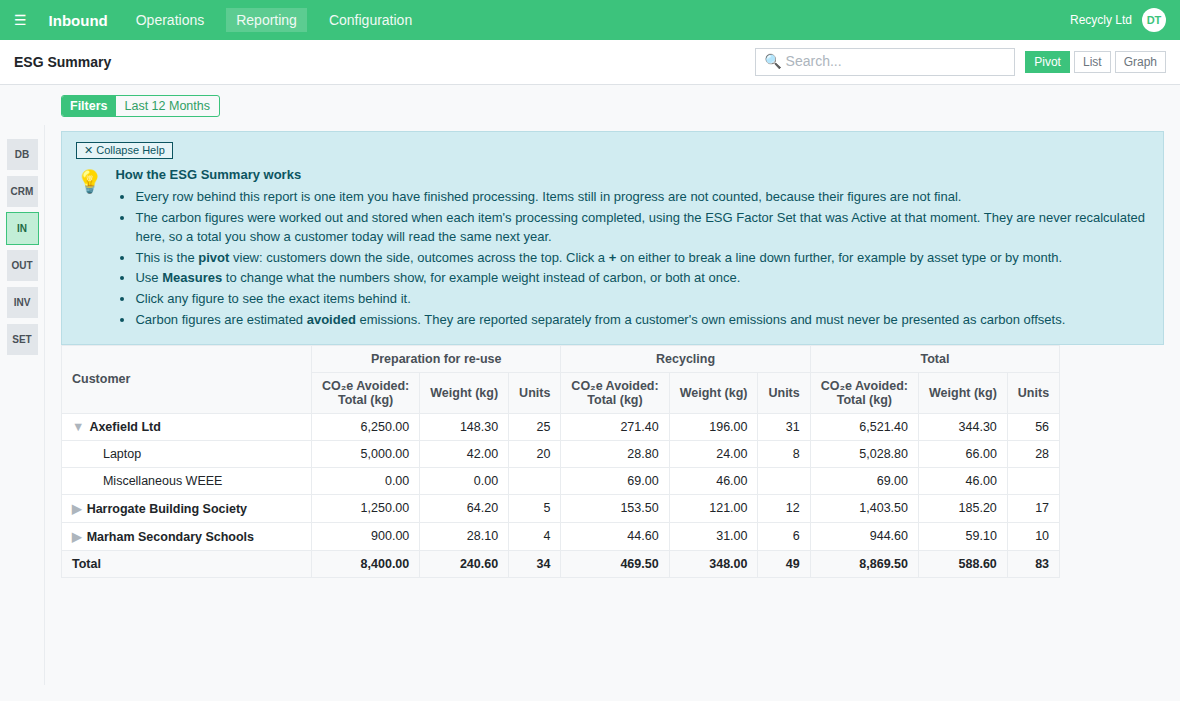1180x701 pixels.
Task: Click the Collapse Help button
Action: coord(124,151)
